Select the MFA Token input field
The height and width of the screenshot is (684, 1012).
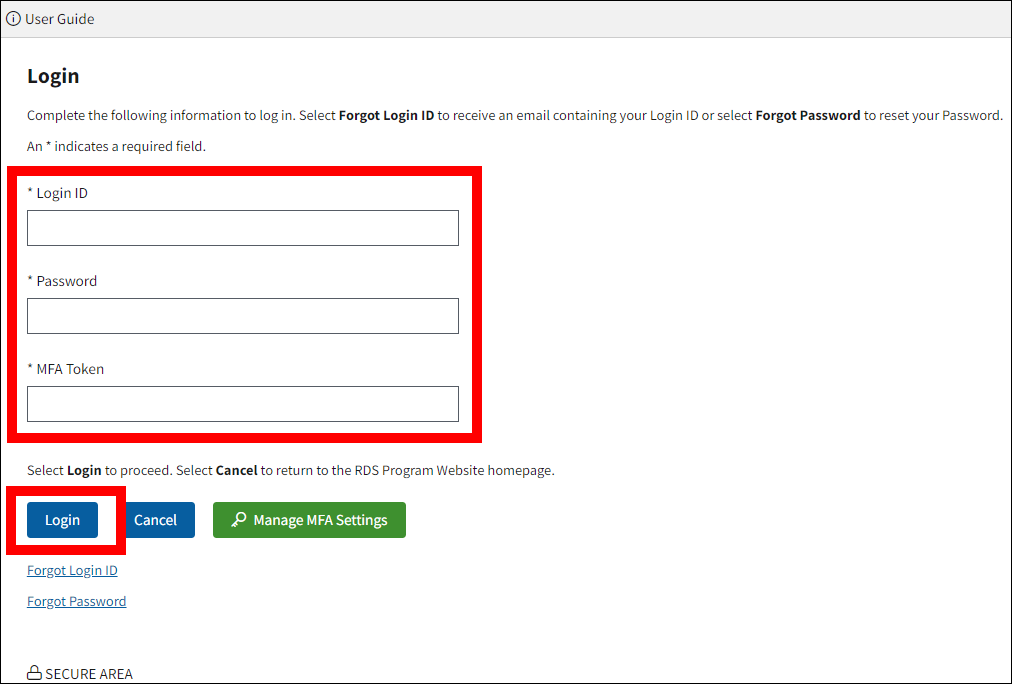pyautogui.click(x=242, y=404)
